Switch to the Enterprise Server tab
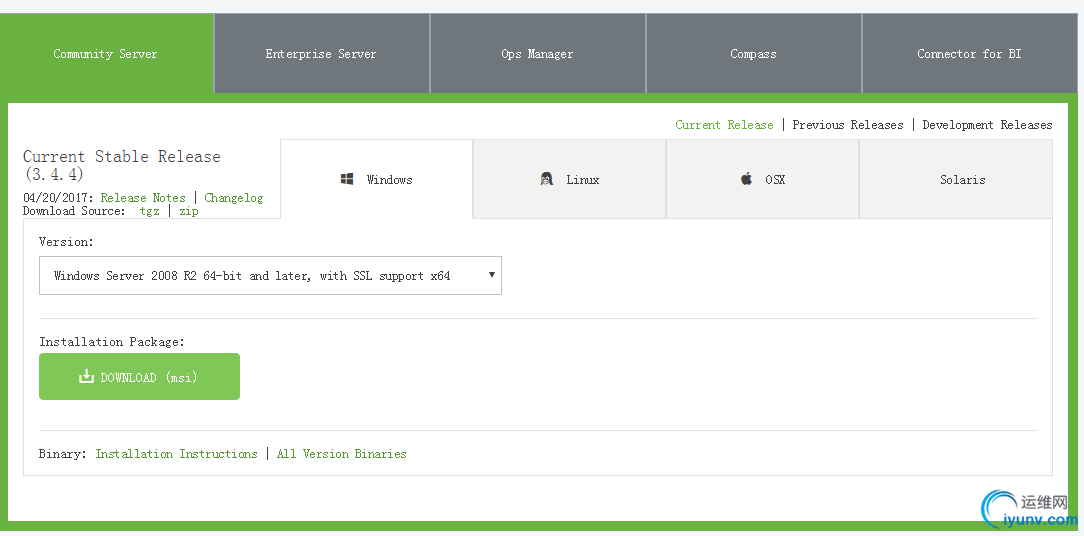1084x536 pixels. [x=321, y=53]
